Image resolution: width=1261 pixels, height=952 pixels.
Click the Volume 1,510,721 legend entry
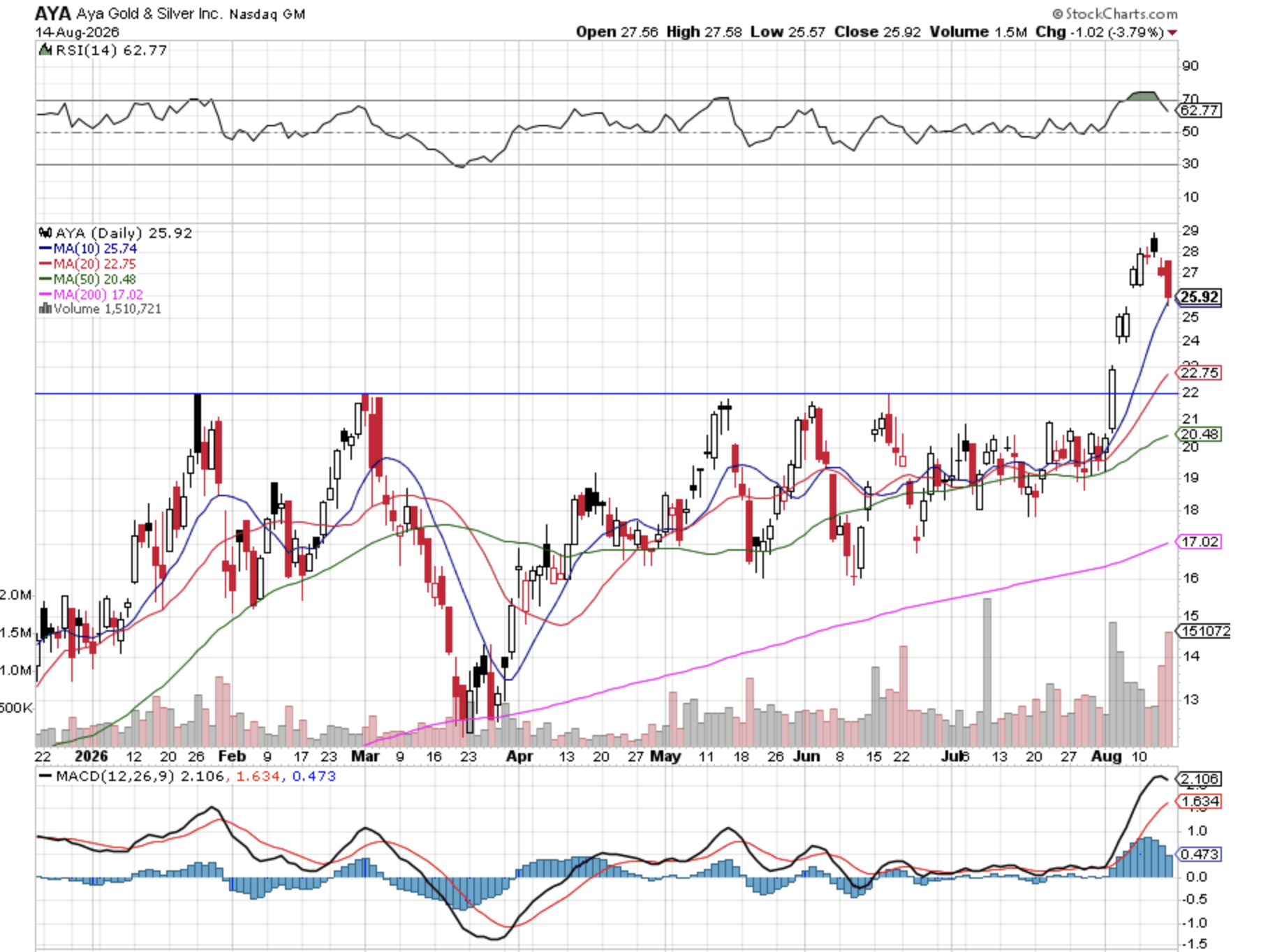(x=108, y=308)
